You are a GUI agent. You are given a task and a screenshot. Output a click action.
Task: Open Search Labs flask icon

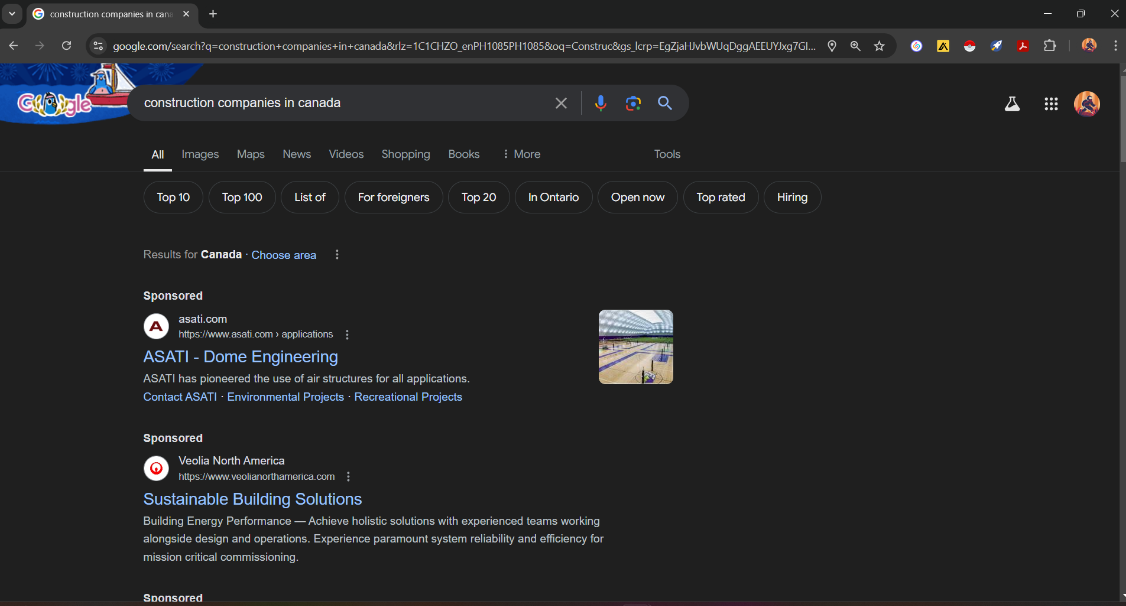point(1012,103)
